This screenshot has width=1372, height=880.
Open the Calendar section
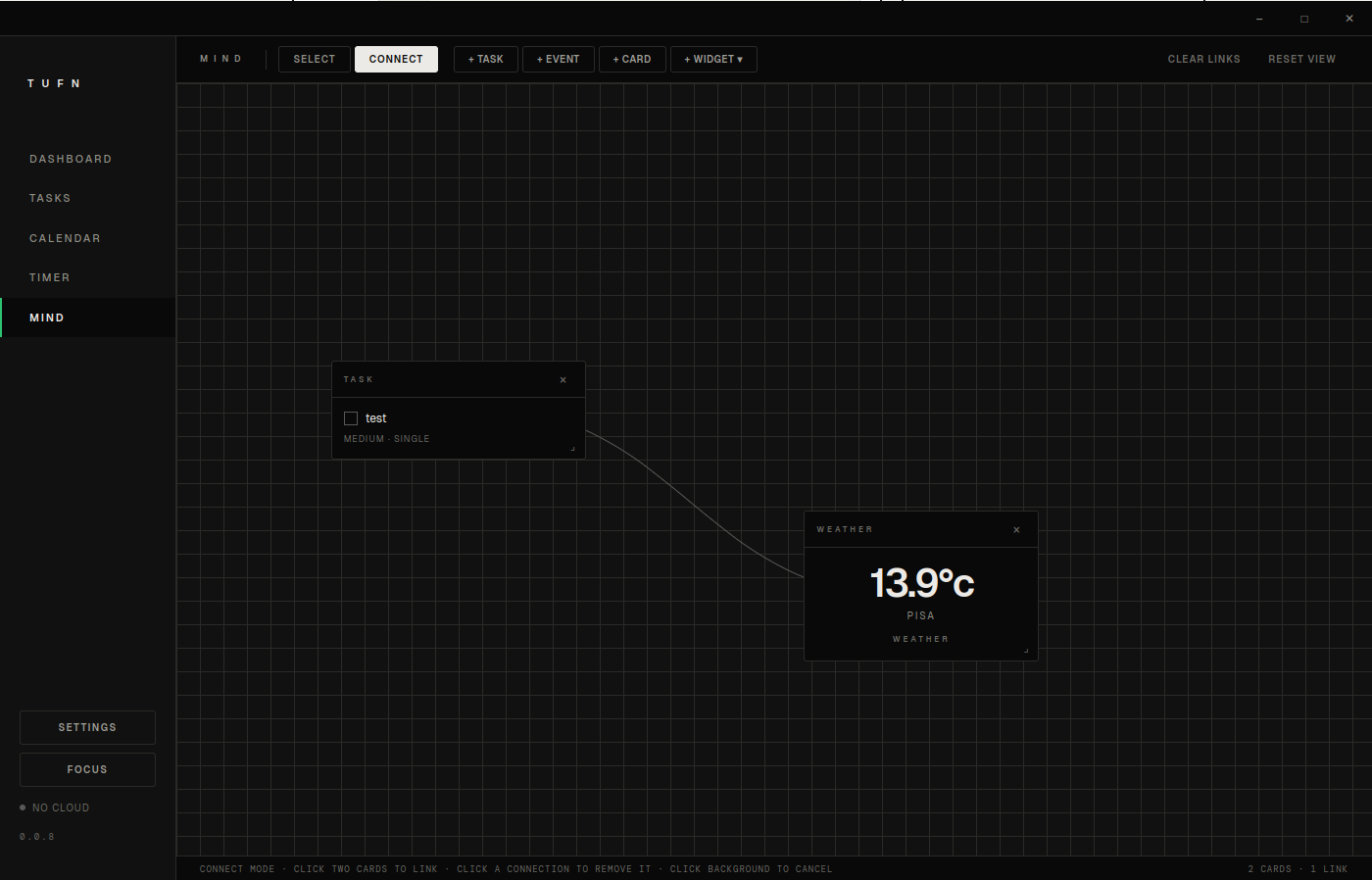pyautogui.click(x=65, y=238)
